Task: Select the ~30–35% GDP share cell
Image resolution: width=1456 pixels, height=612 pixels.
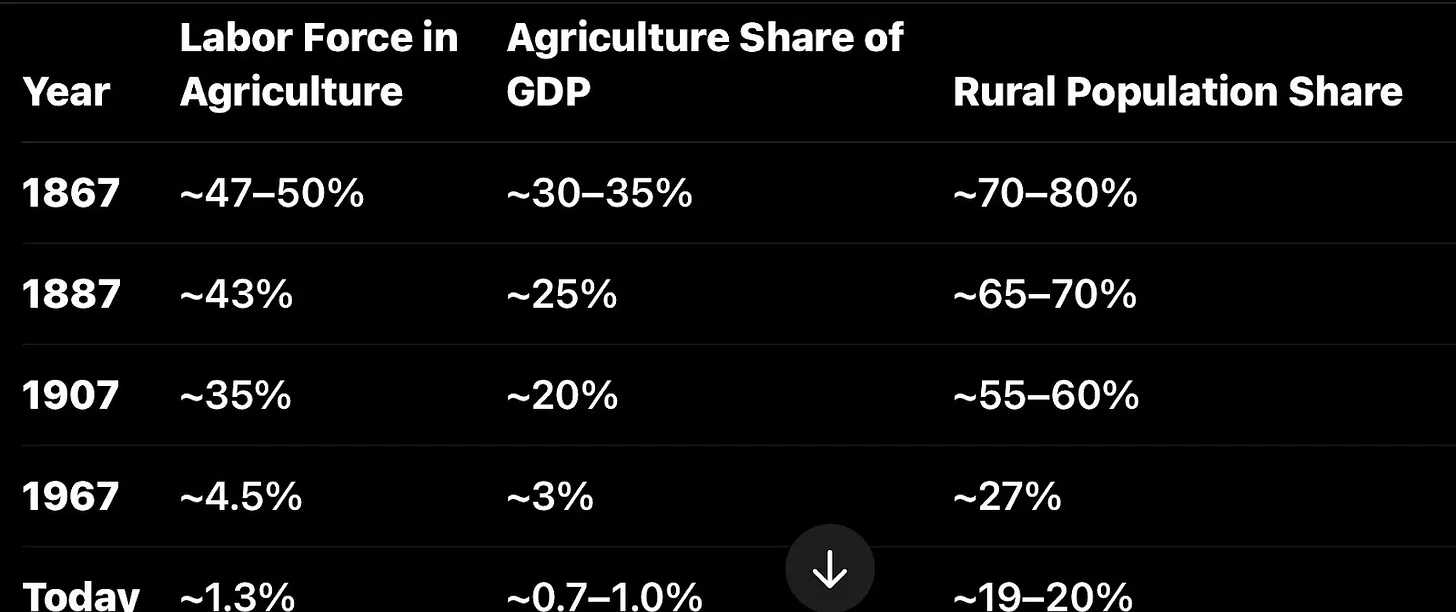Action: click(599, 193)
